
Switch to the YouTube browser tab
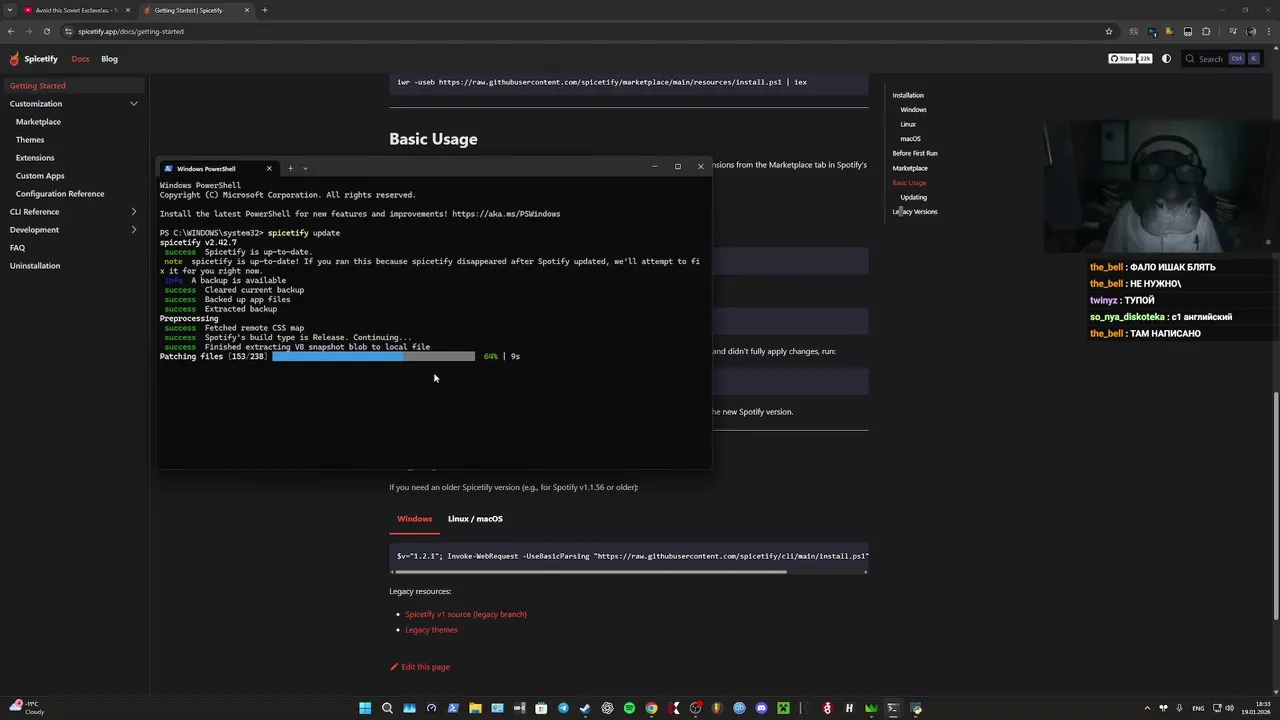click(76, 10)
